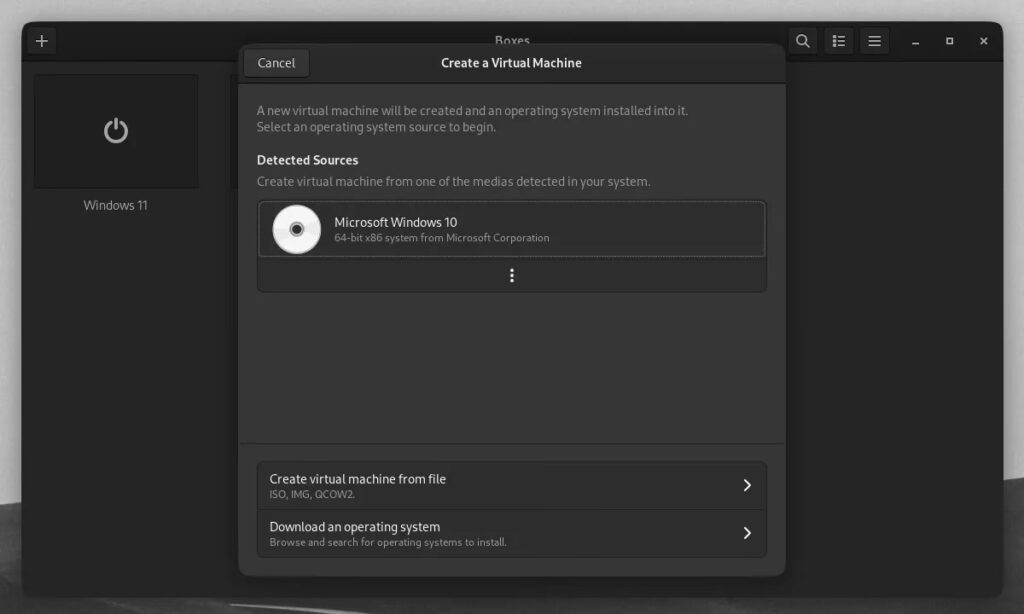Viewport: 1024px width, 614px height.
Task: Click the chevron beside Create virtual machine from file
Action: 747,485
